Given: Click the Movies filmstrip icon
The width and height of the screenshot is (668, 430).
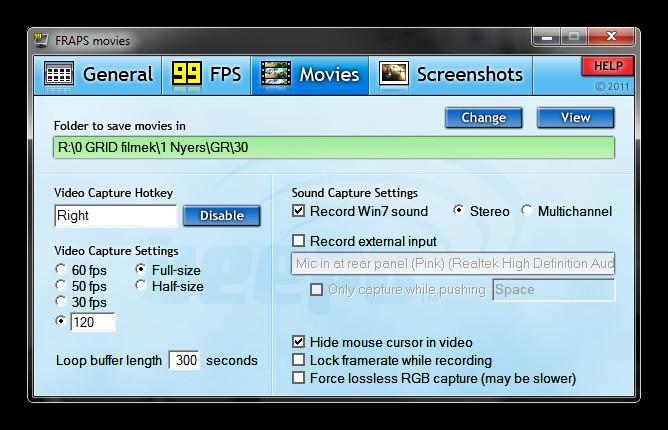Looking at the screenshot, I should click(x=276, y=74).
